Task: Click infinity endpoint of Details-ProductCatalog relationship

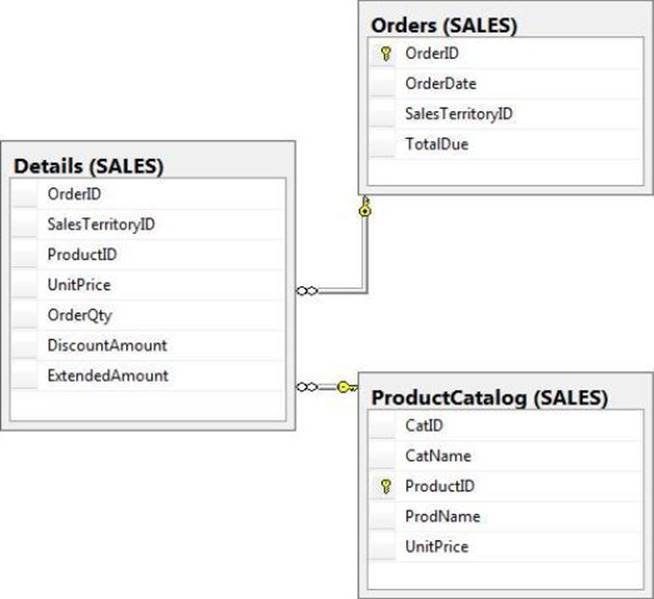Action: pos(307,387)
